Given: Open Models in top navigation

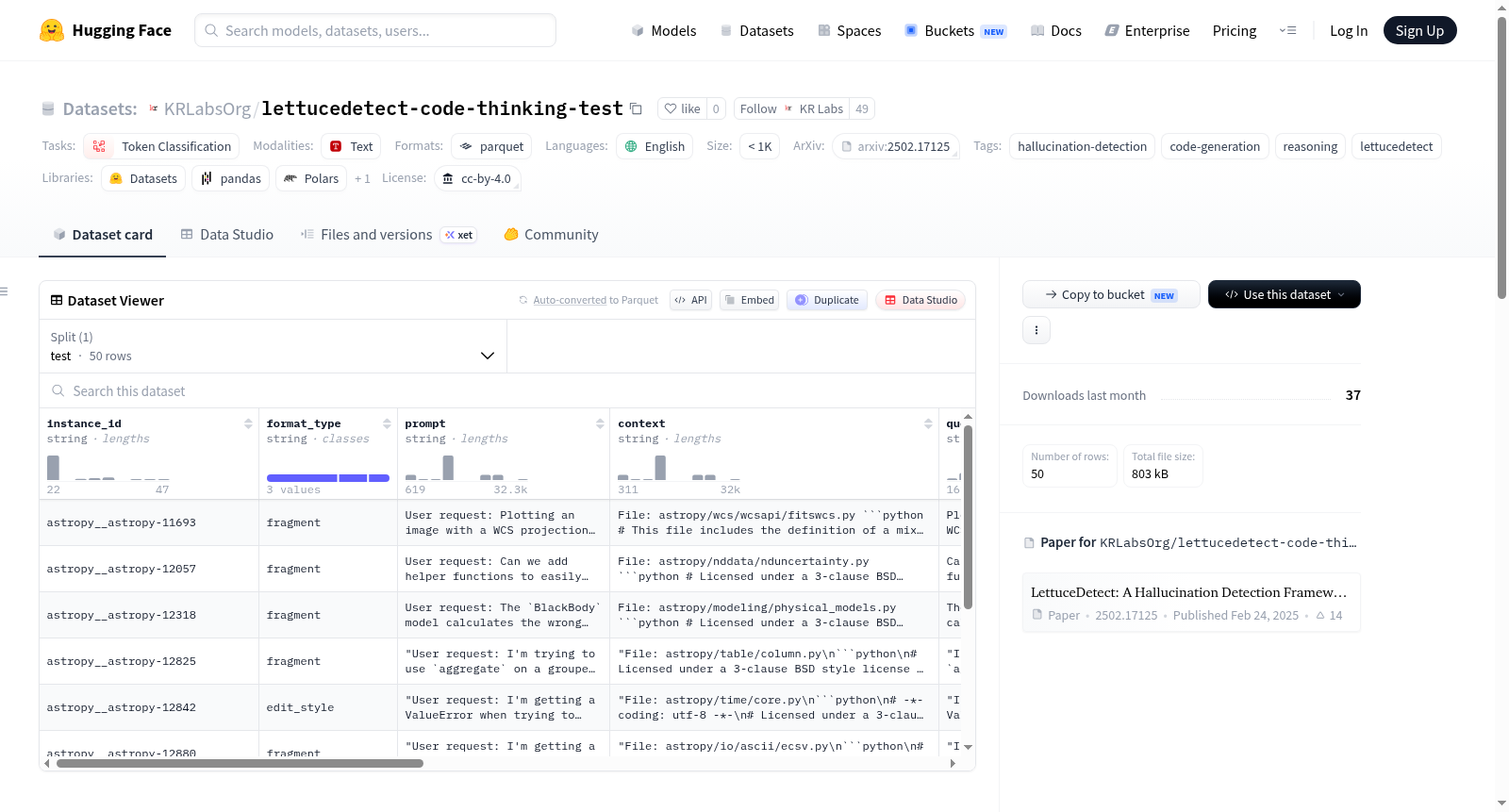Looking at the screenshot, I should coord(664,30).
